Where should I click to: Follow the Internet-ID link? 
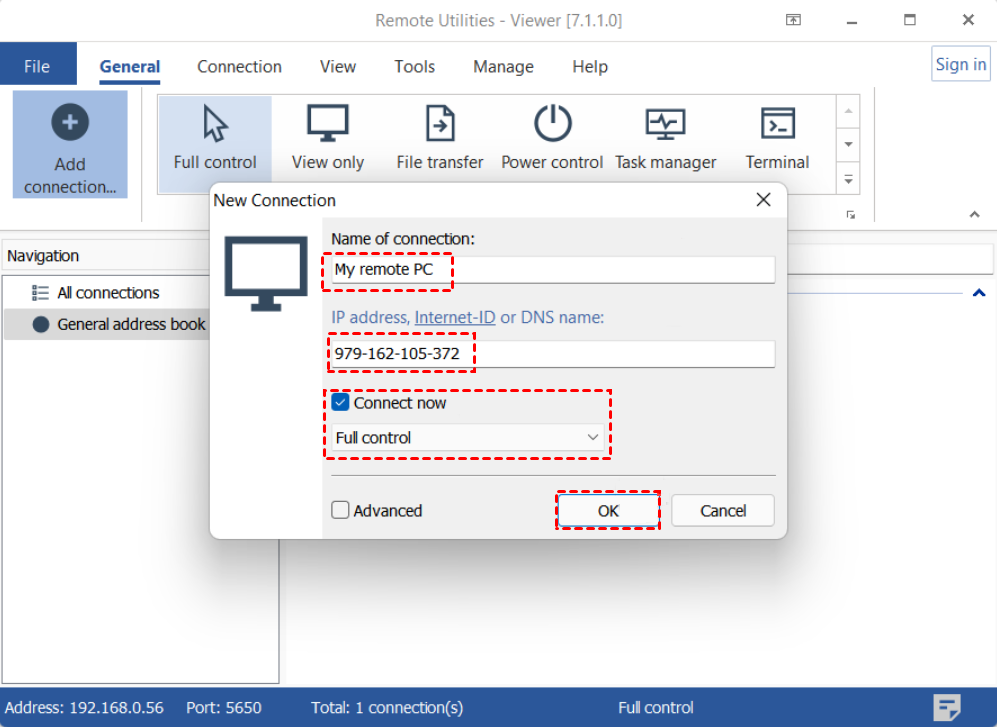click(455, 317)
